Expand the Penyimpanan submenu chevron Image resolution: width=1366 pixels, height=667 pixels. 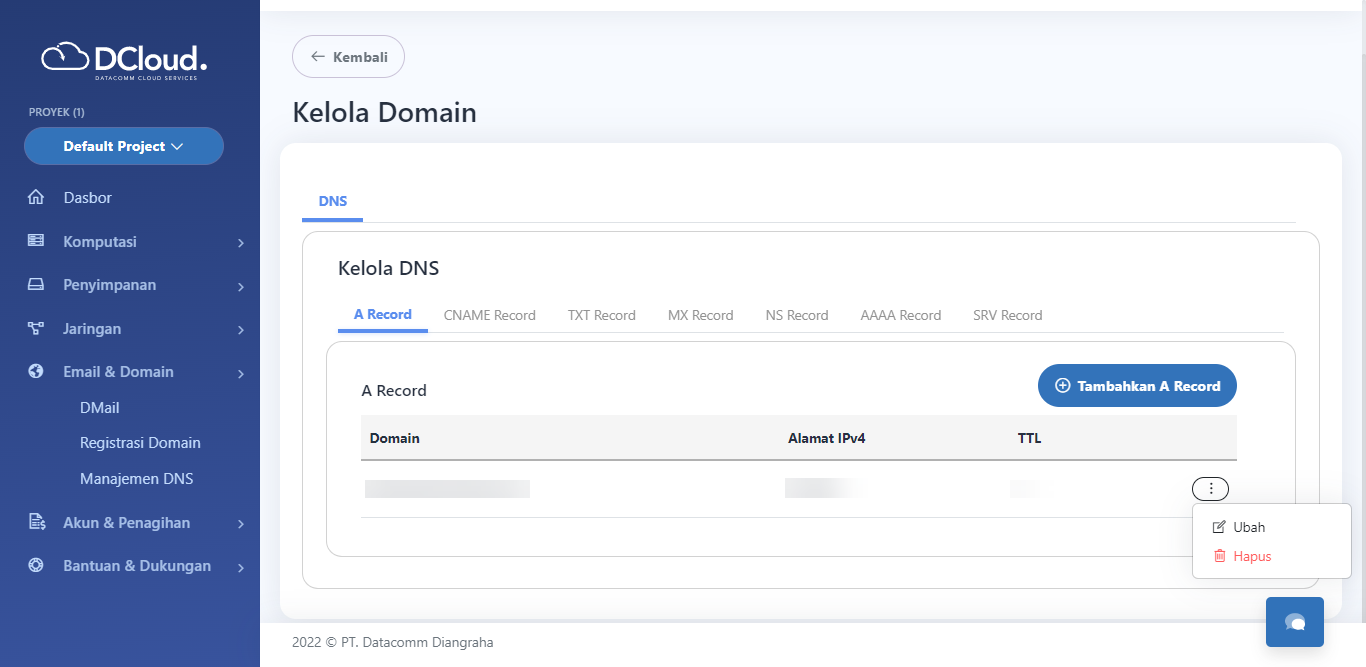(241, 287)
